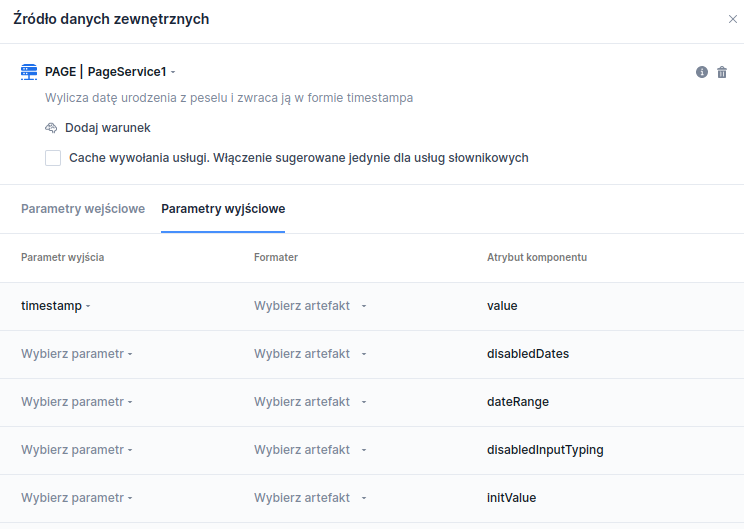Click the Dodaj warunek condition icon
Screen dimensions: 744x529
click(x=52, y=128)
